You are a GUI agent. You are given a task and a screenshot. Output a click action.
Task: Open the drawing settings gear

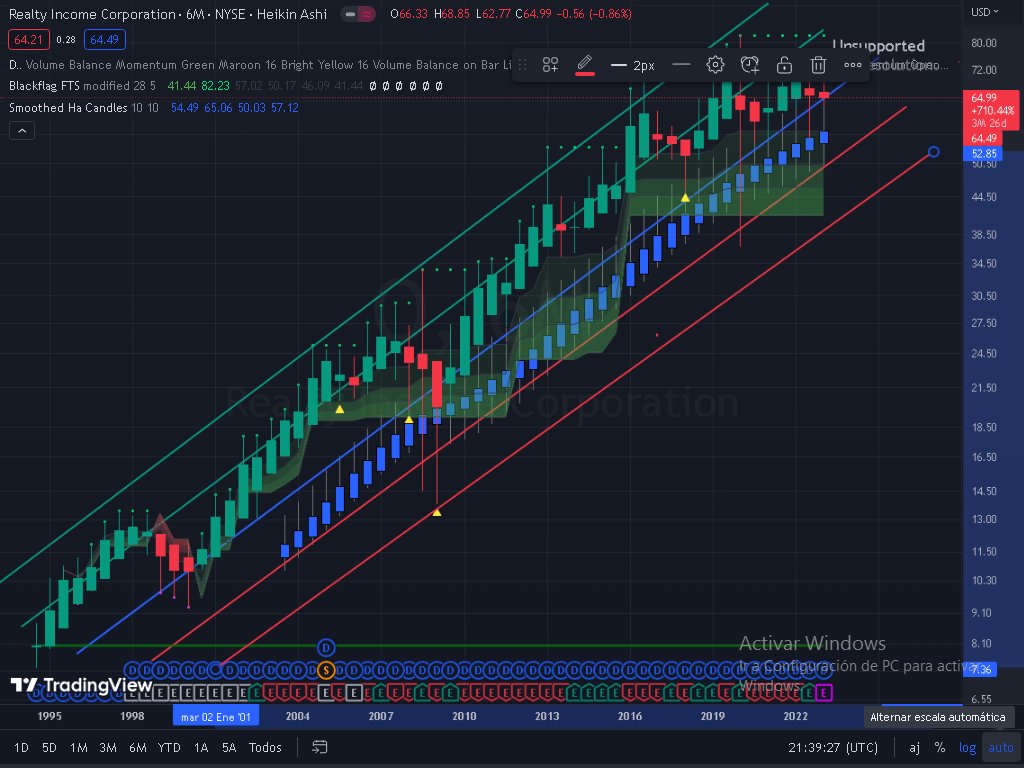point(715,65)
